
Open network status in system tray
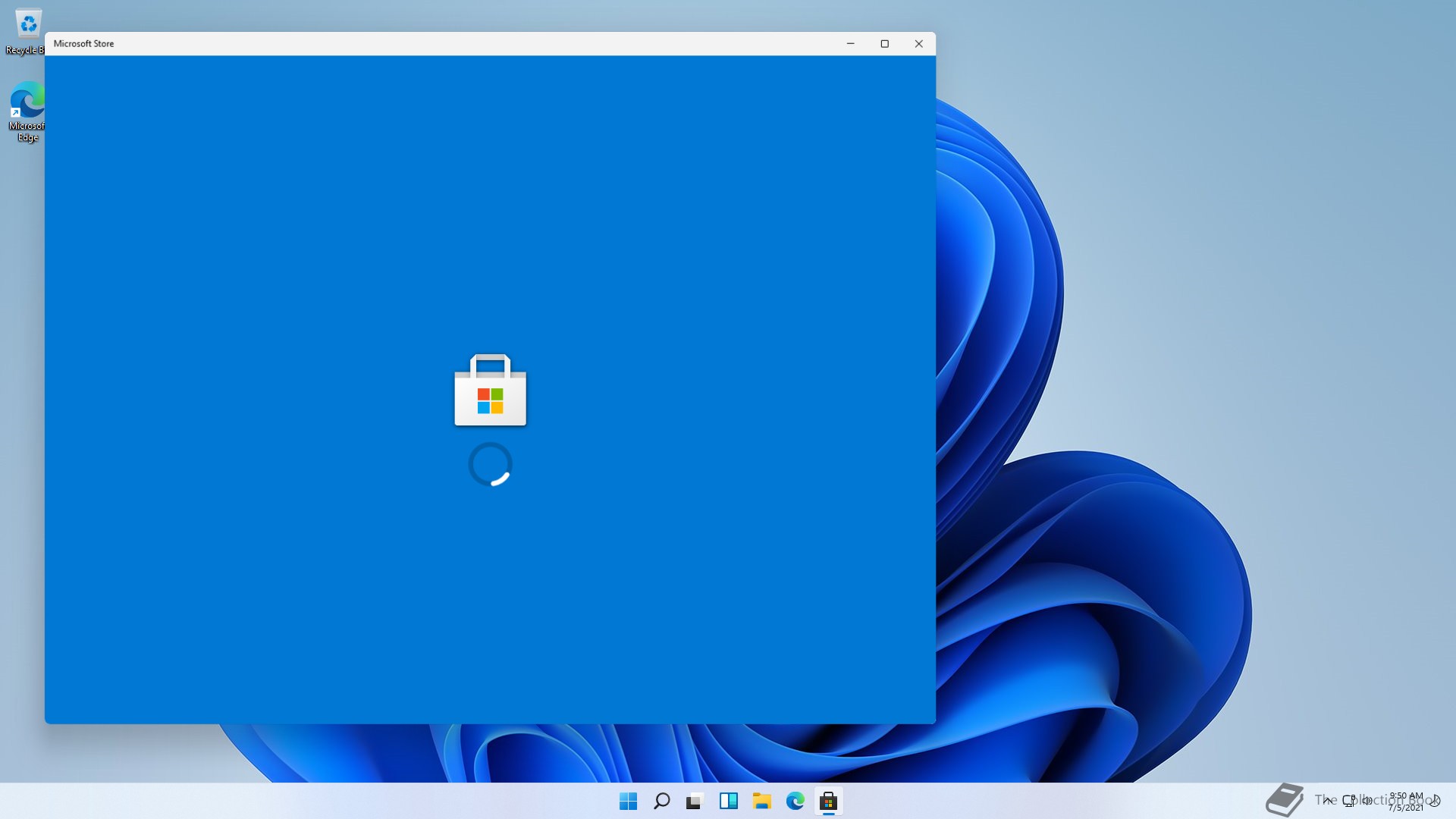click(x=1348, y=800)
